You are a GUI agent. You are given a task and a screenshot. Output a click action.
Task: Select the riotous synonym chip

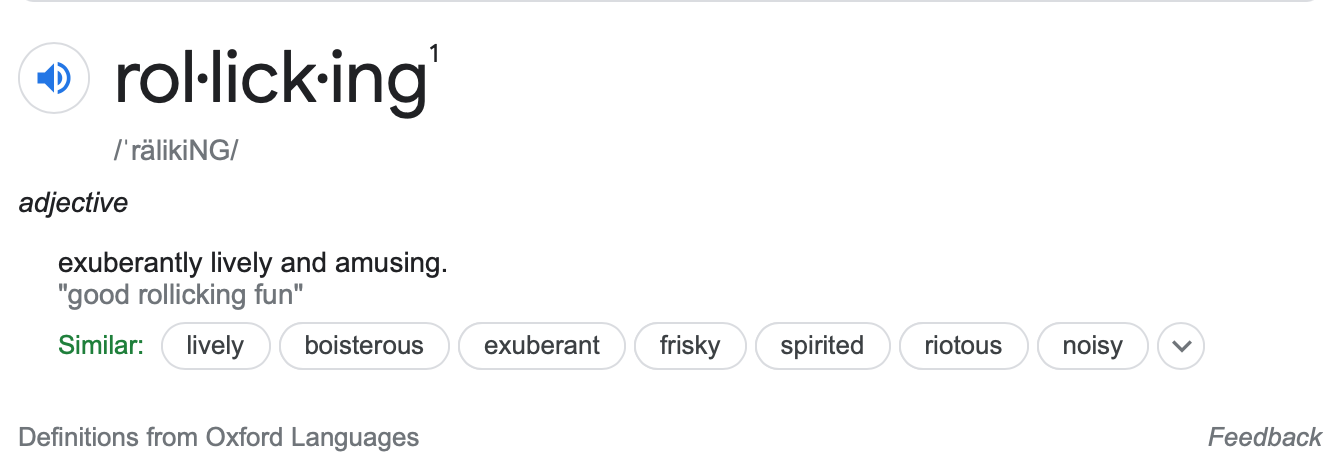click(x=963, y=346)
